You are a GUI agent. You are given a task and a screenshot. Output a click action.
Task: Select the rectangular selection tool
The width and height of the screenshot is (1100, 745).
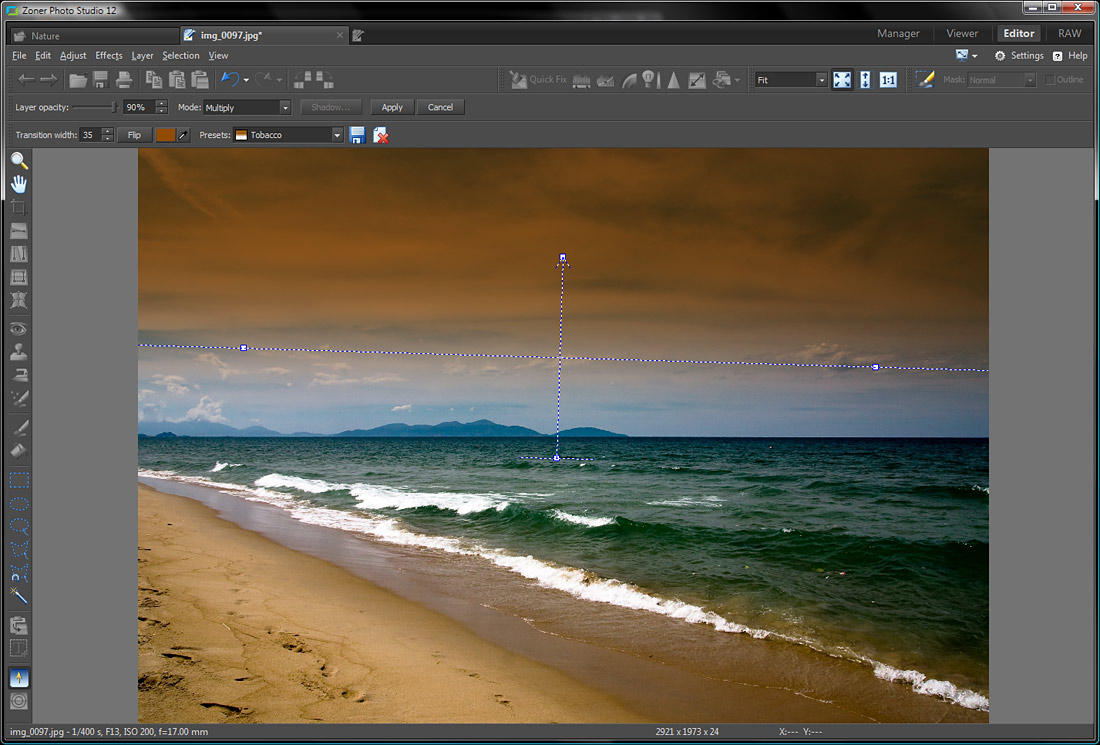(x=18, y=479)
